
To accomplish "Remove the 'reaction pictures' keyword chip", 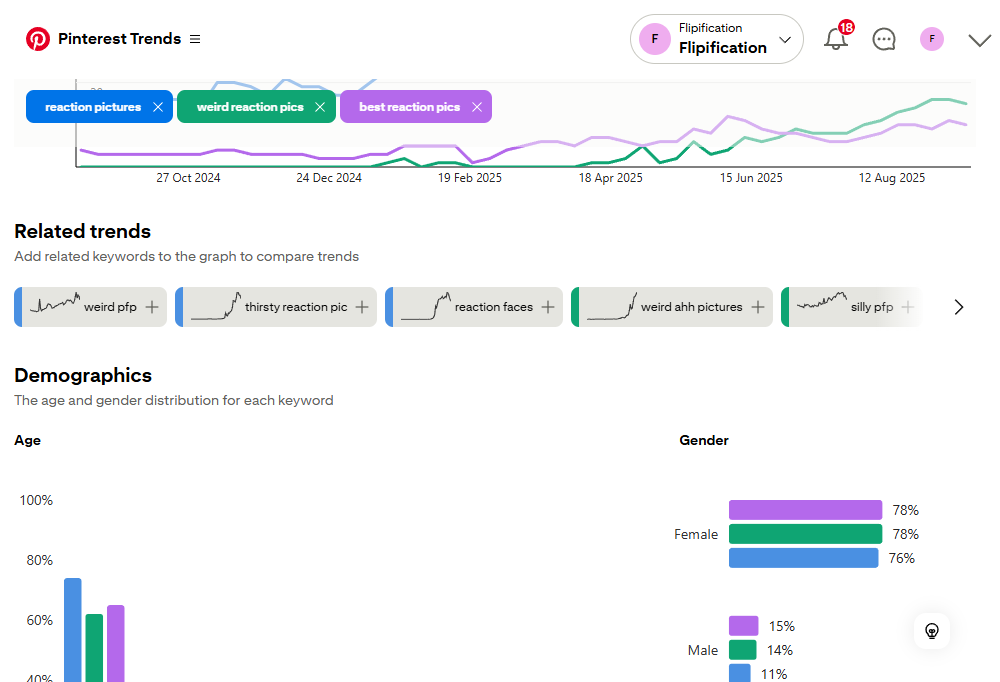I will click(x=158, y=107).
